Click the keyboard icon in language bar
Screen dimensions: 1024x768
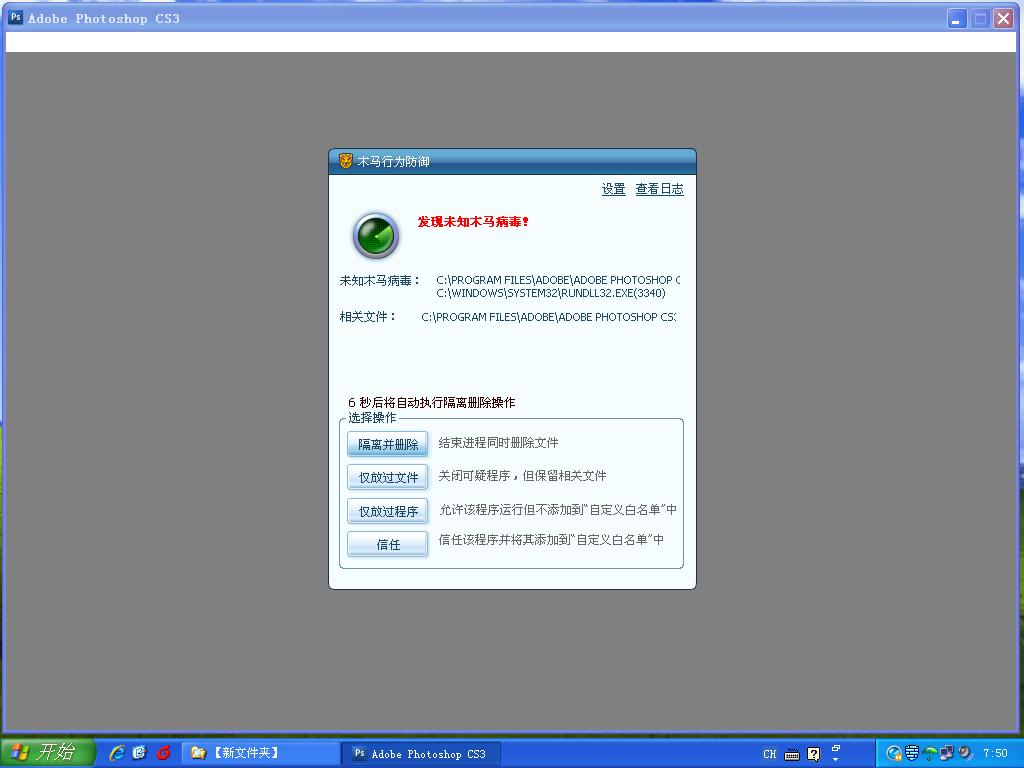coord(792,755)
